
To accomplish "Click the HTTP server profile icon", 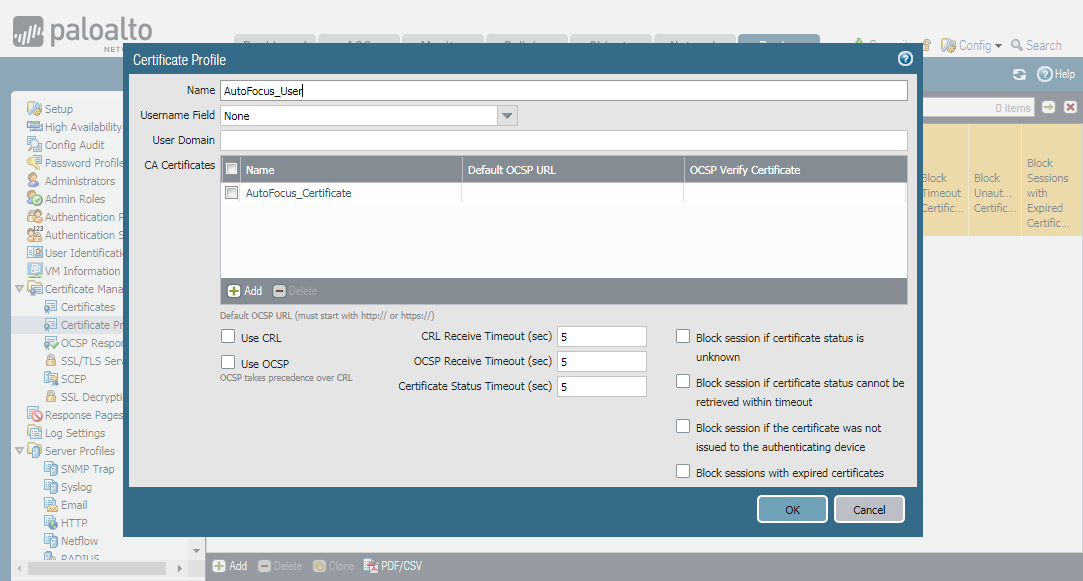I will click(x=50, y=522).
